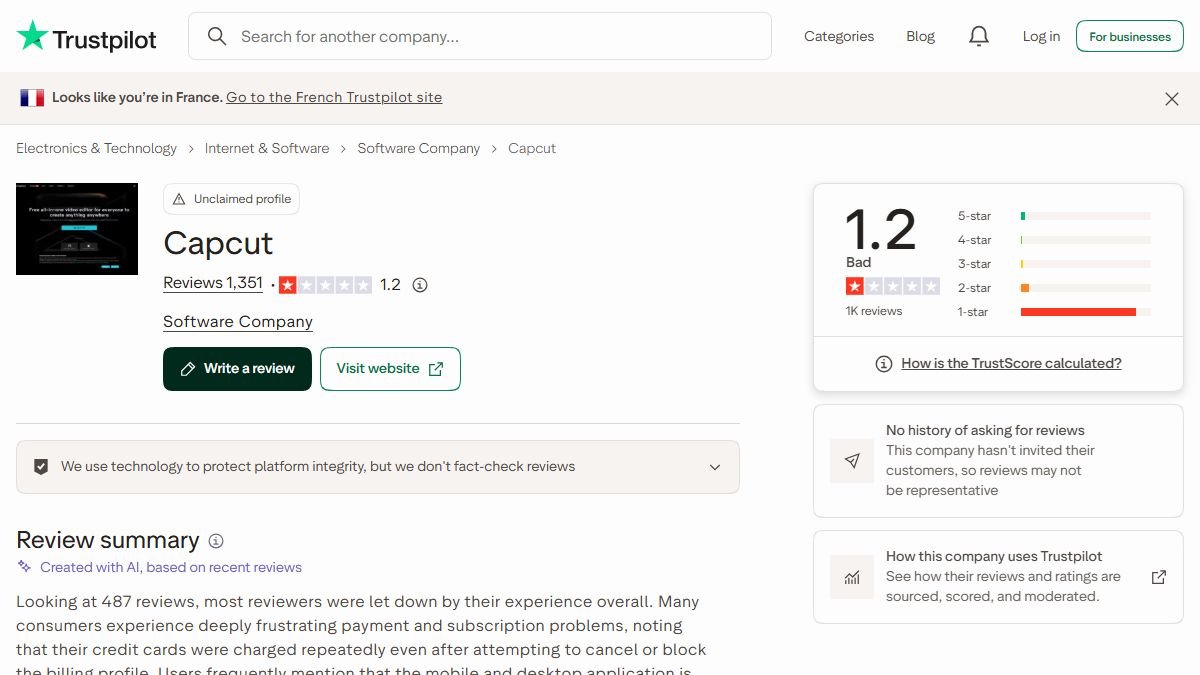The width and height of the screenshot is (1200, 675).
Task: Click the 'Review summary' heading
Action: (x=108, y=540)
